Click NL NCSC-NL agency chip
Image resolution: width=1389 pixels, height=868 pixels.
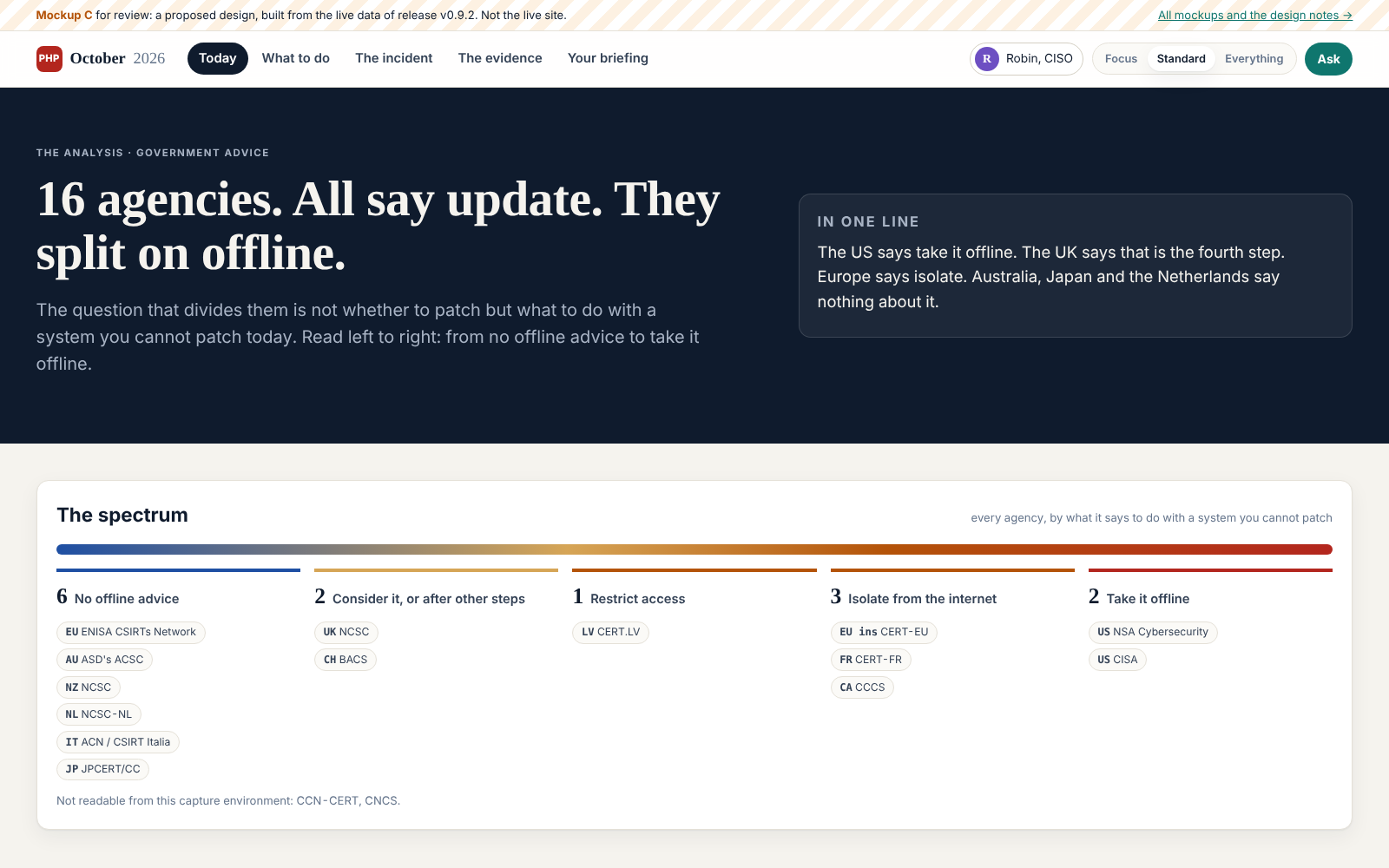(99, 714)
